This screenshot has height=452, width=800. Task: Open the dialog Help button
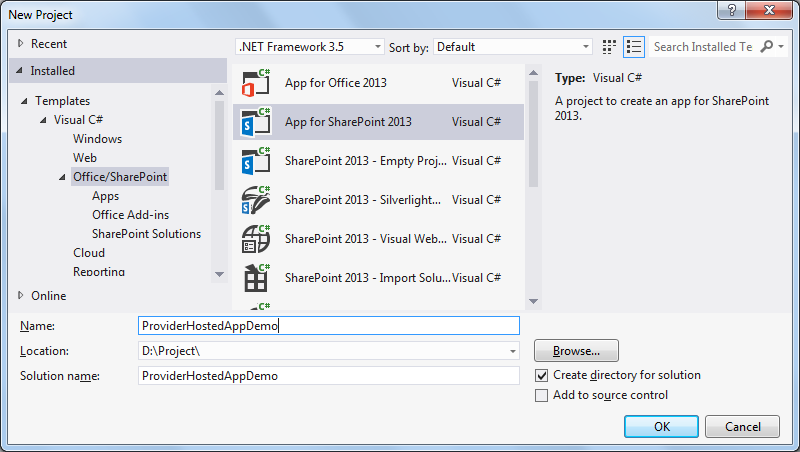tap(731, 10)
